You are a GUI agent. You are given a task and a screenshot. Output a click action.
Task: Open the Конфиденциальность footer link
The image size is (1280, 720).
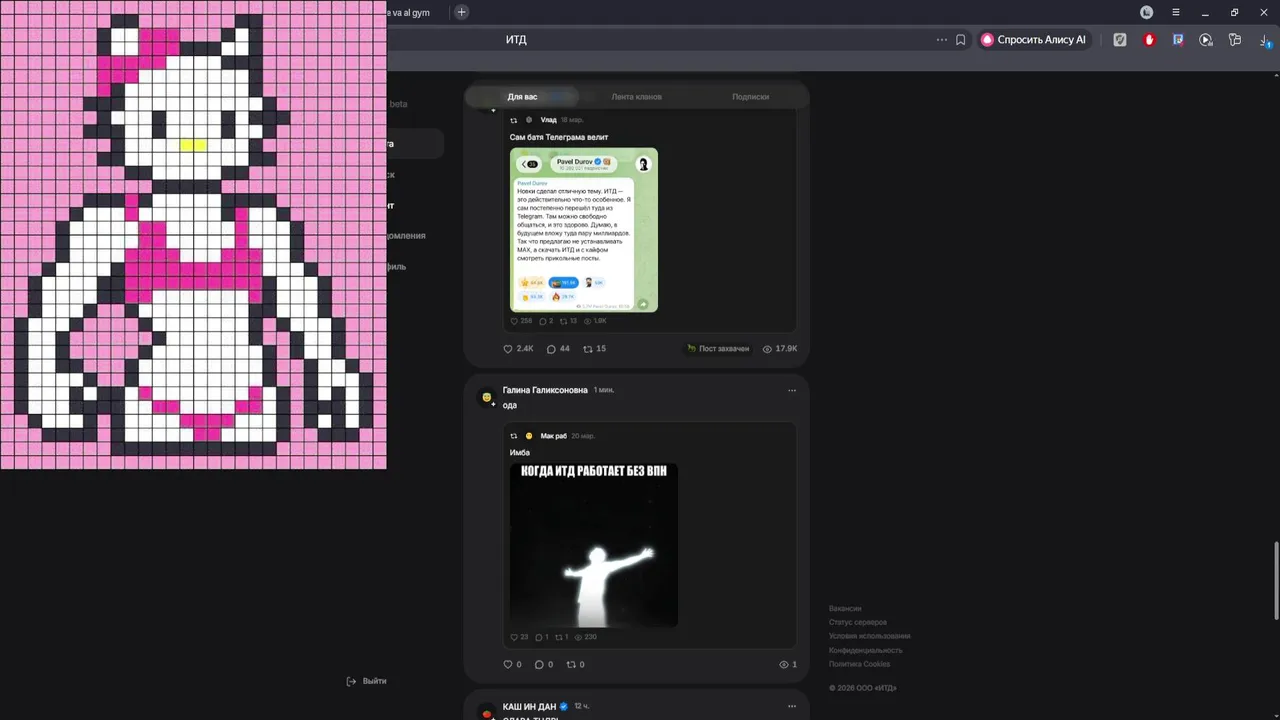click(866, 651)
